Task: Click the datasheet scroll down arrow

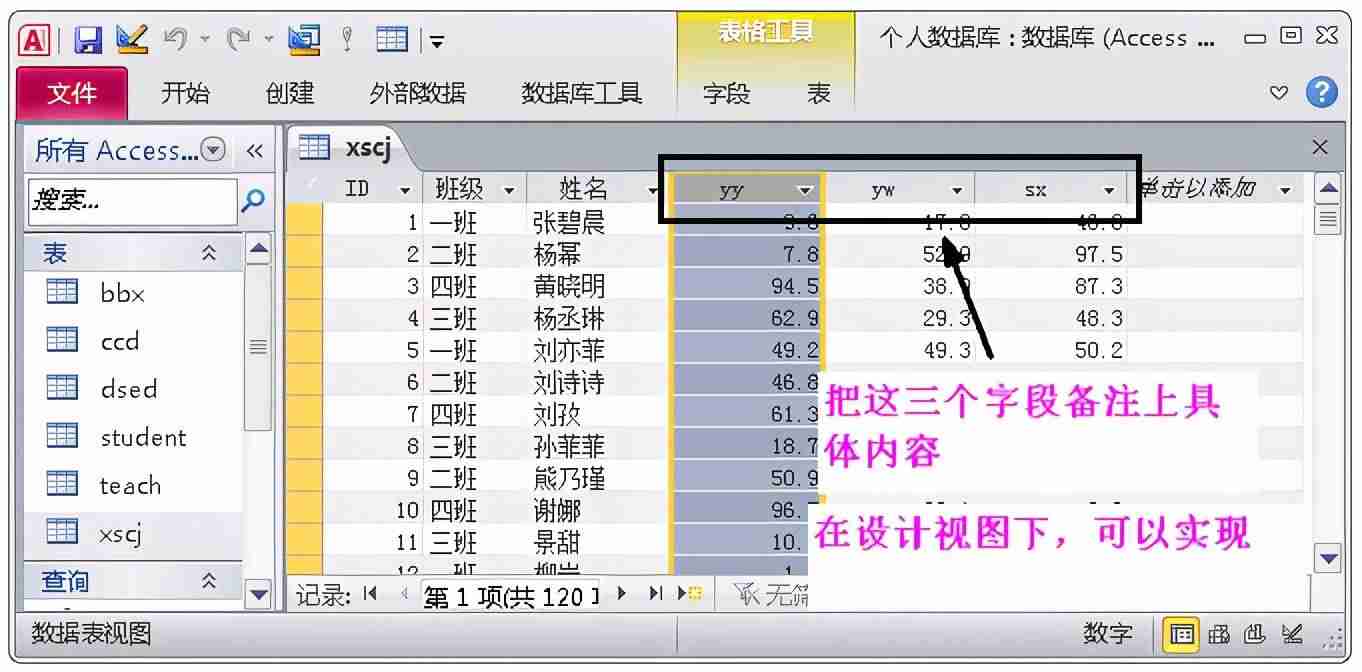Action: 1328,559
